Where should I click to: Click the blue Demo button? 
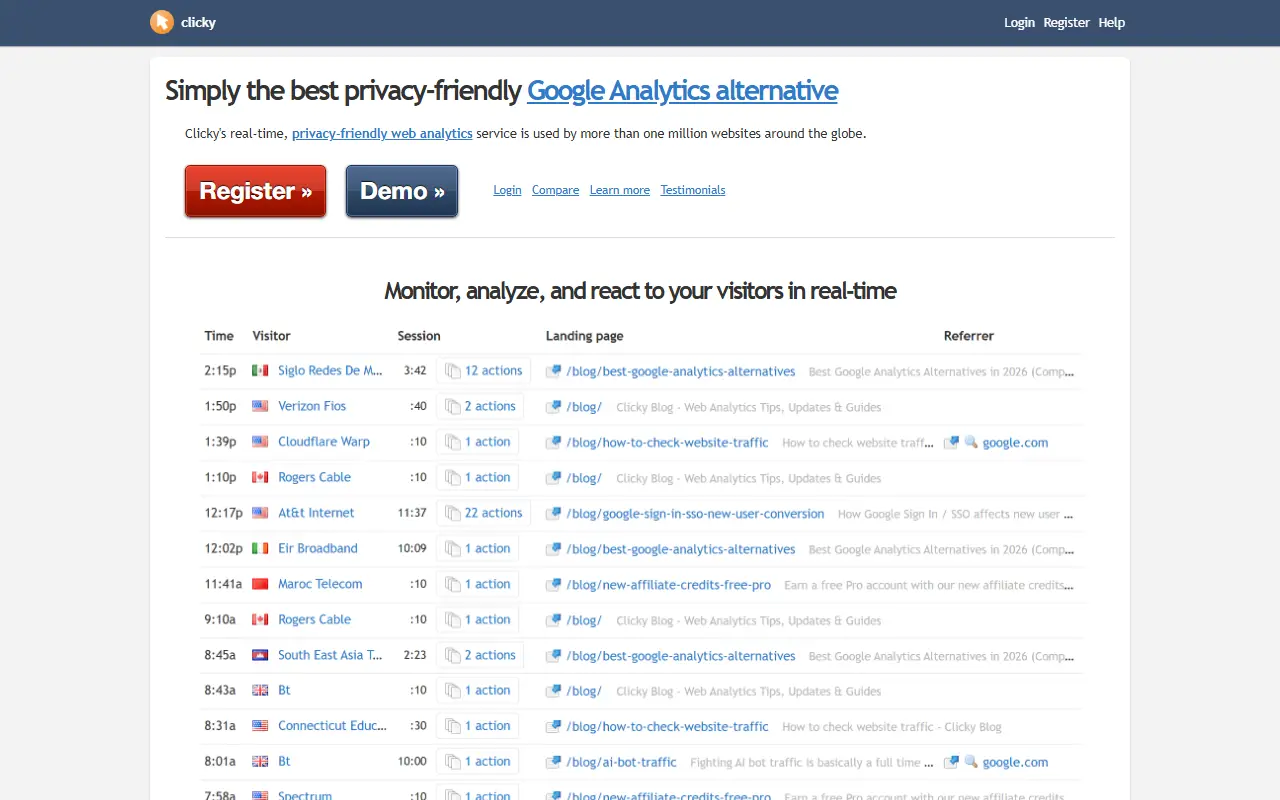point(402,191)
